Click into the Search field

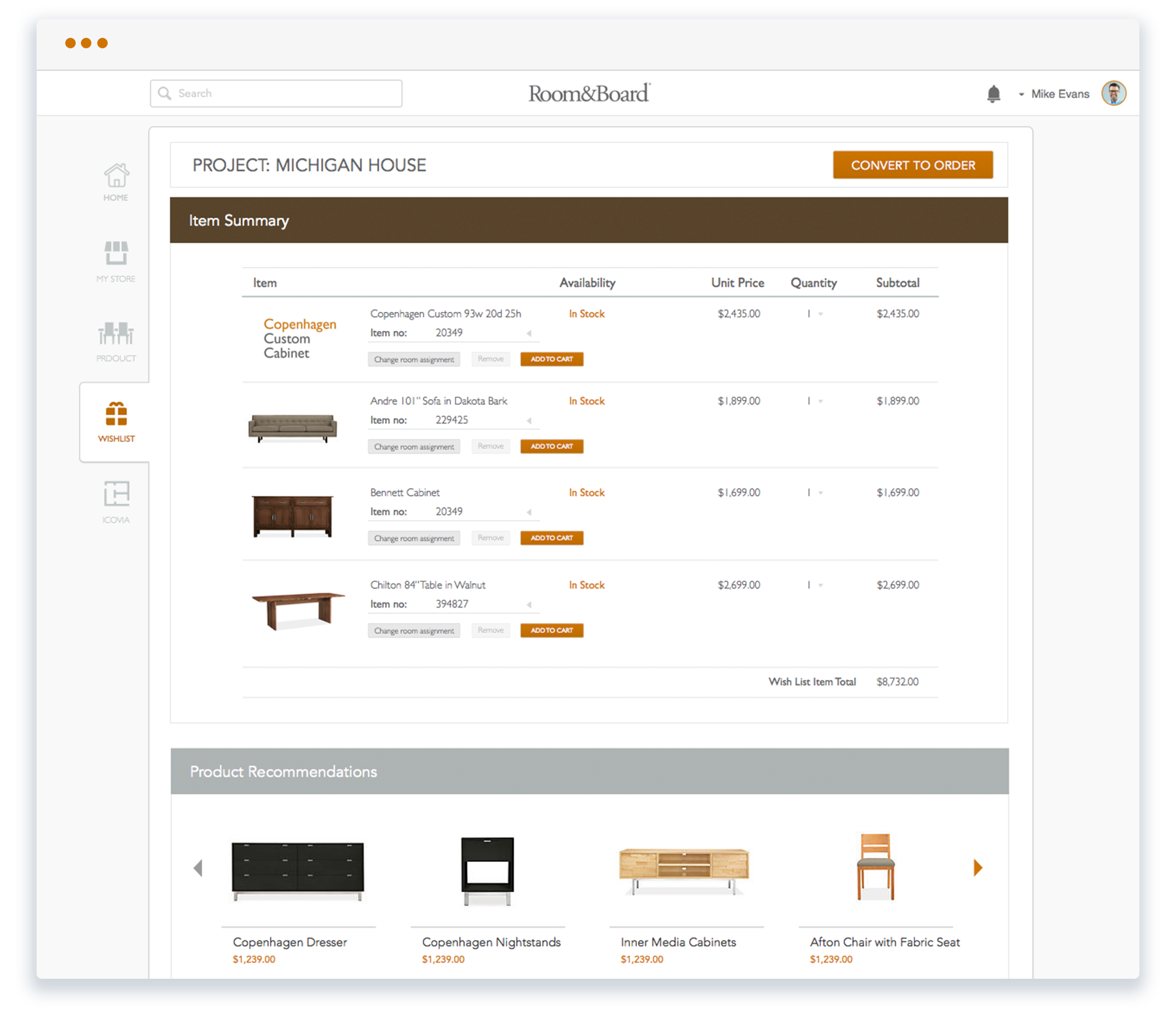pos(276,93)
